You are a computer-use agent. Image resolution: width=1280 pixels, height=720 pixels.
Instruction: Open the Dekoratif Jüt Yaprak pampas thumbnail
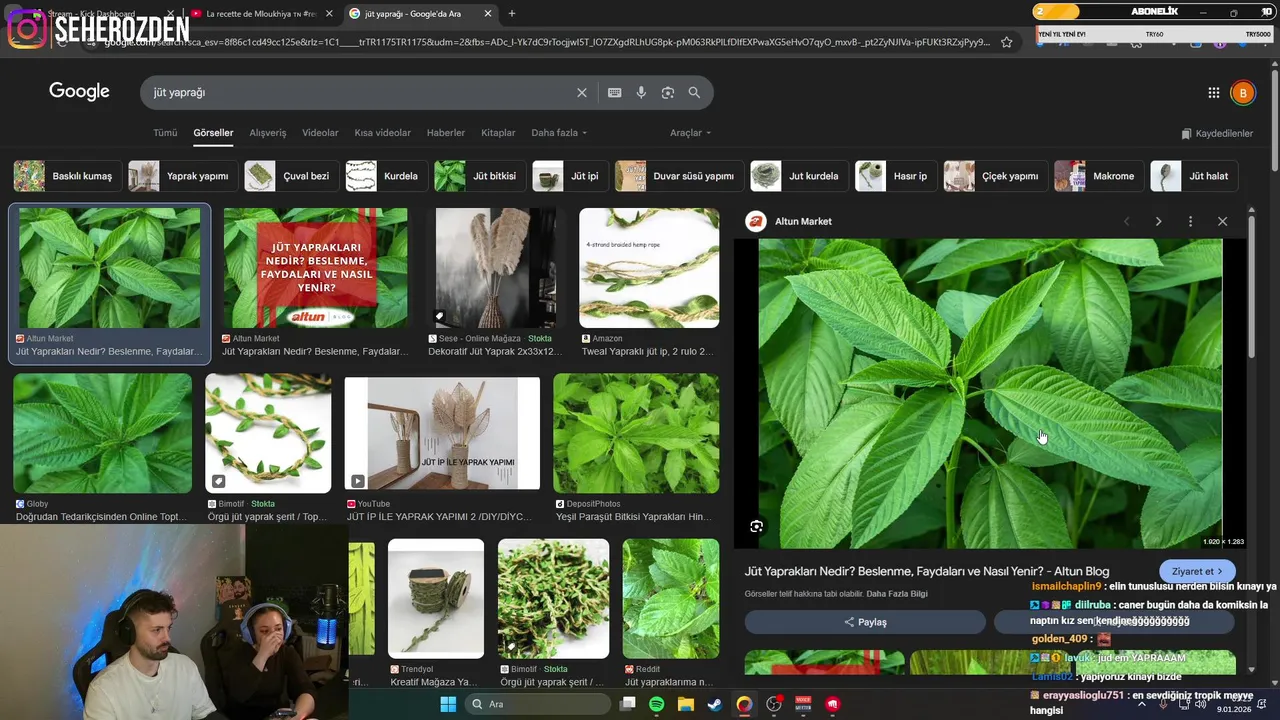tap(496, 268)
